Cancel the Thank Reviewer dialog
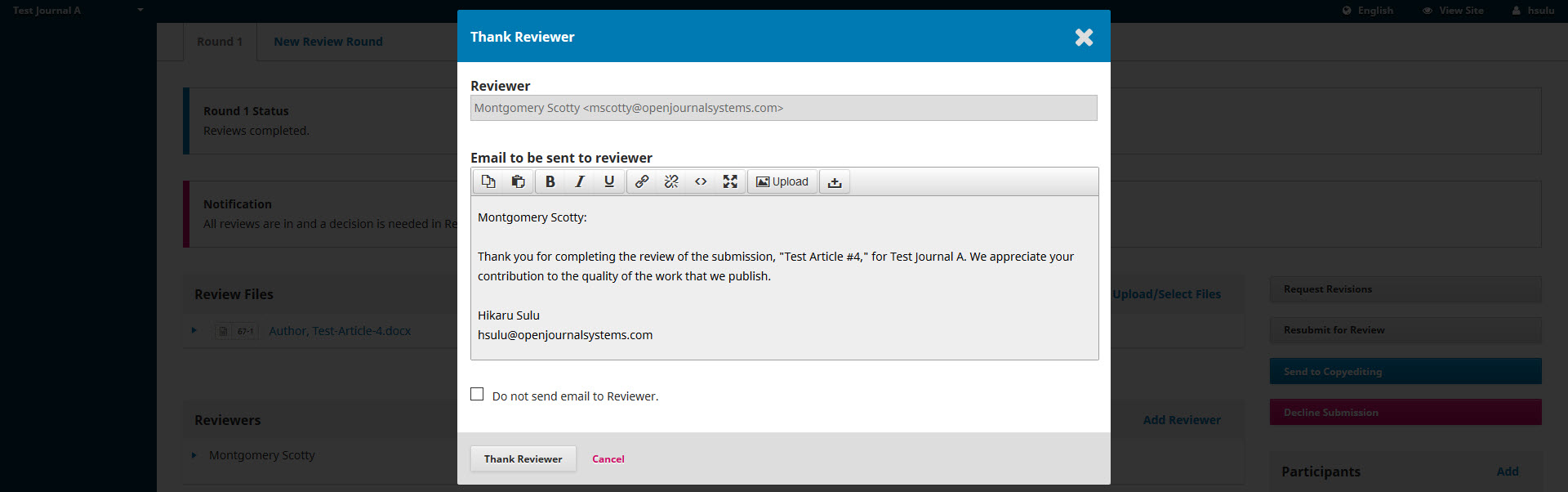This screenshot has height=492, width=1568. click(608, 458)
